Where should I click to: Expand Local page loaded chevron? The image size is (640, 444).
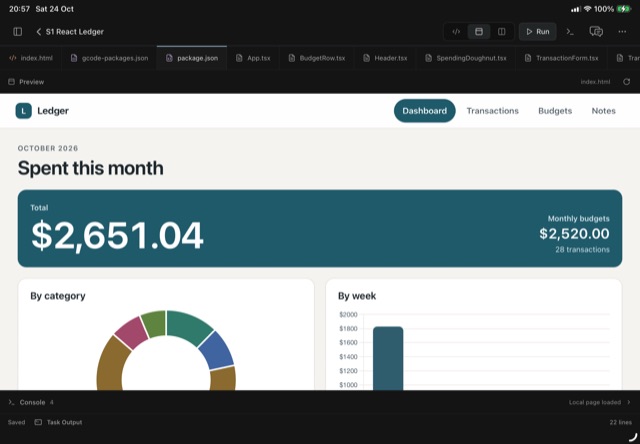[629, 402]
